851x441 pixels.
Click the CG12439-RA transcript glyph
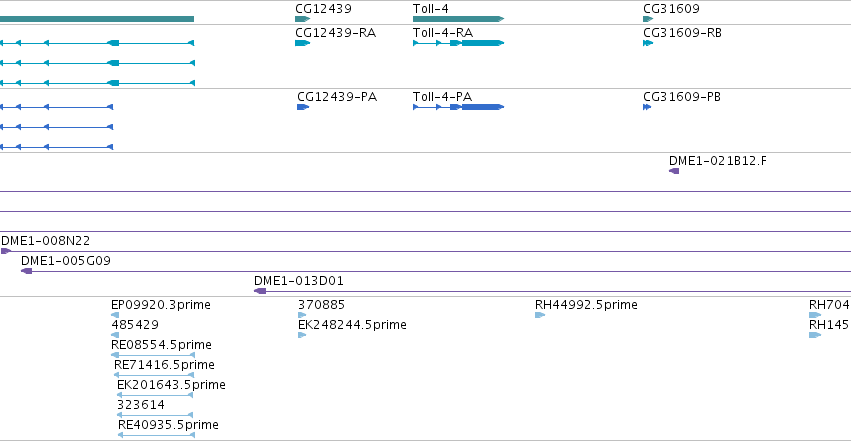click(x=302, y=43)
